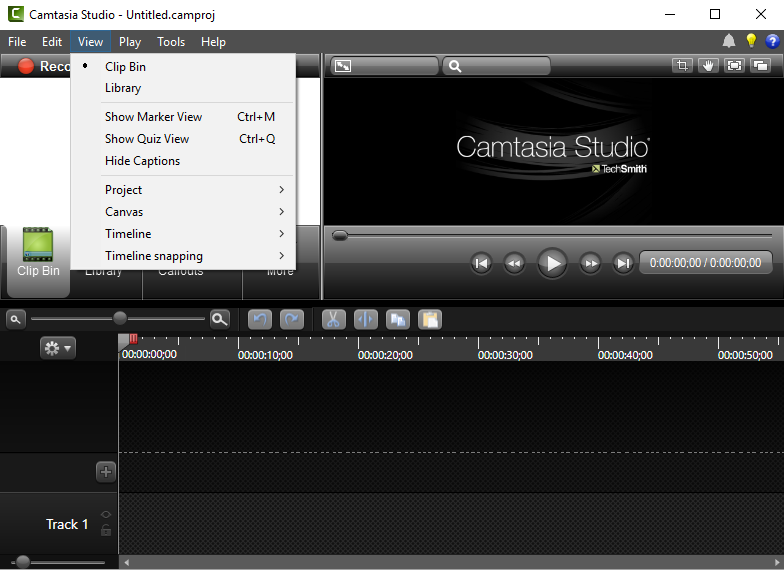Select the pan hand tool icon
Viewport: 784px width, 571px height.
708,66
